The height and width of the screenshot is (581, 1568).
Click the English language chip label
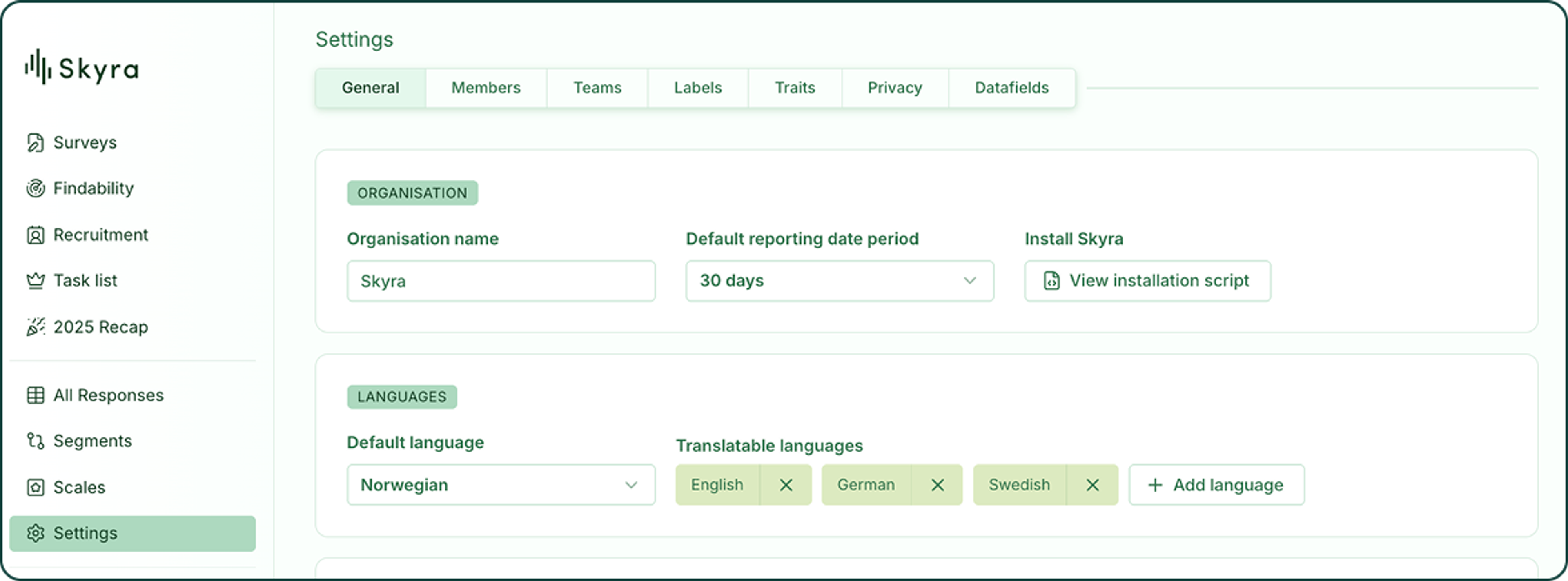click(717, 485)
